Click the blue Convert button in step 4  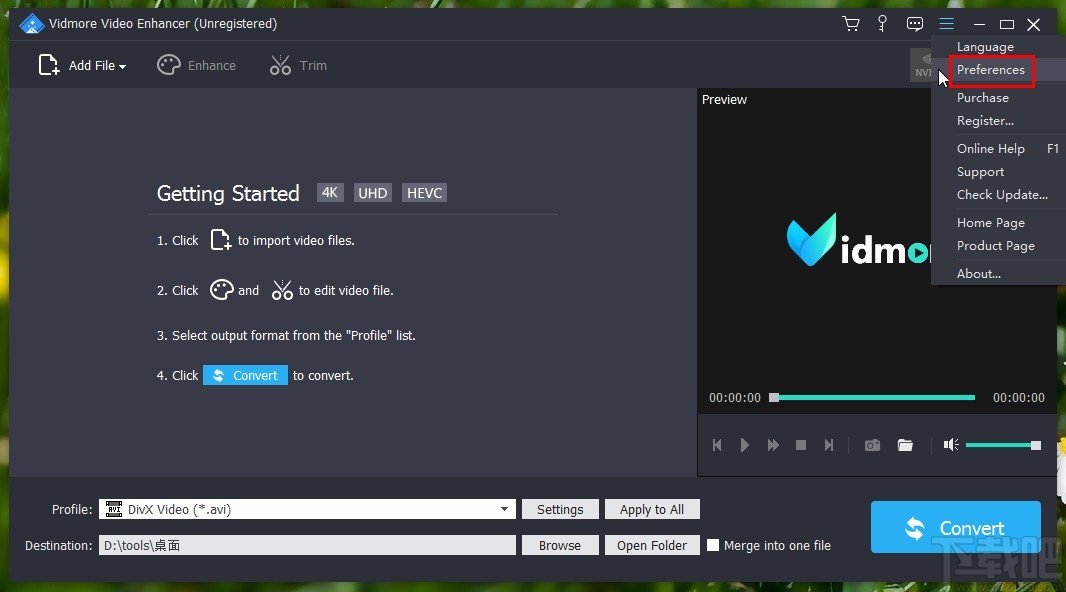click(245, 375)
